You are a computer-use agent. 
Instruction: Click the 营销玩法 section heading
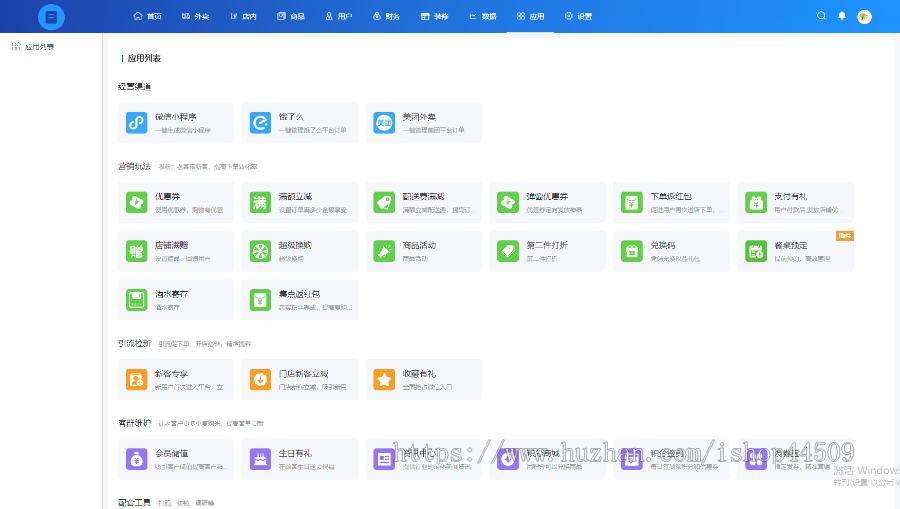135,166
